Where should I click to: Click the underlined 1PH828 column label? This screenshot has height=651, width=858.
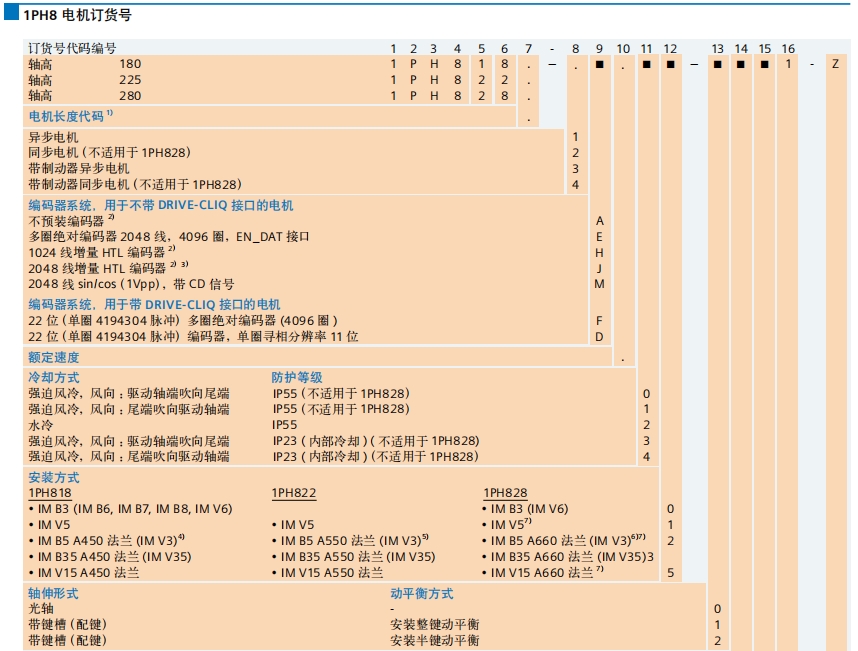click(506, 493)
